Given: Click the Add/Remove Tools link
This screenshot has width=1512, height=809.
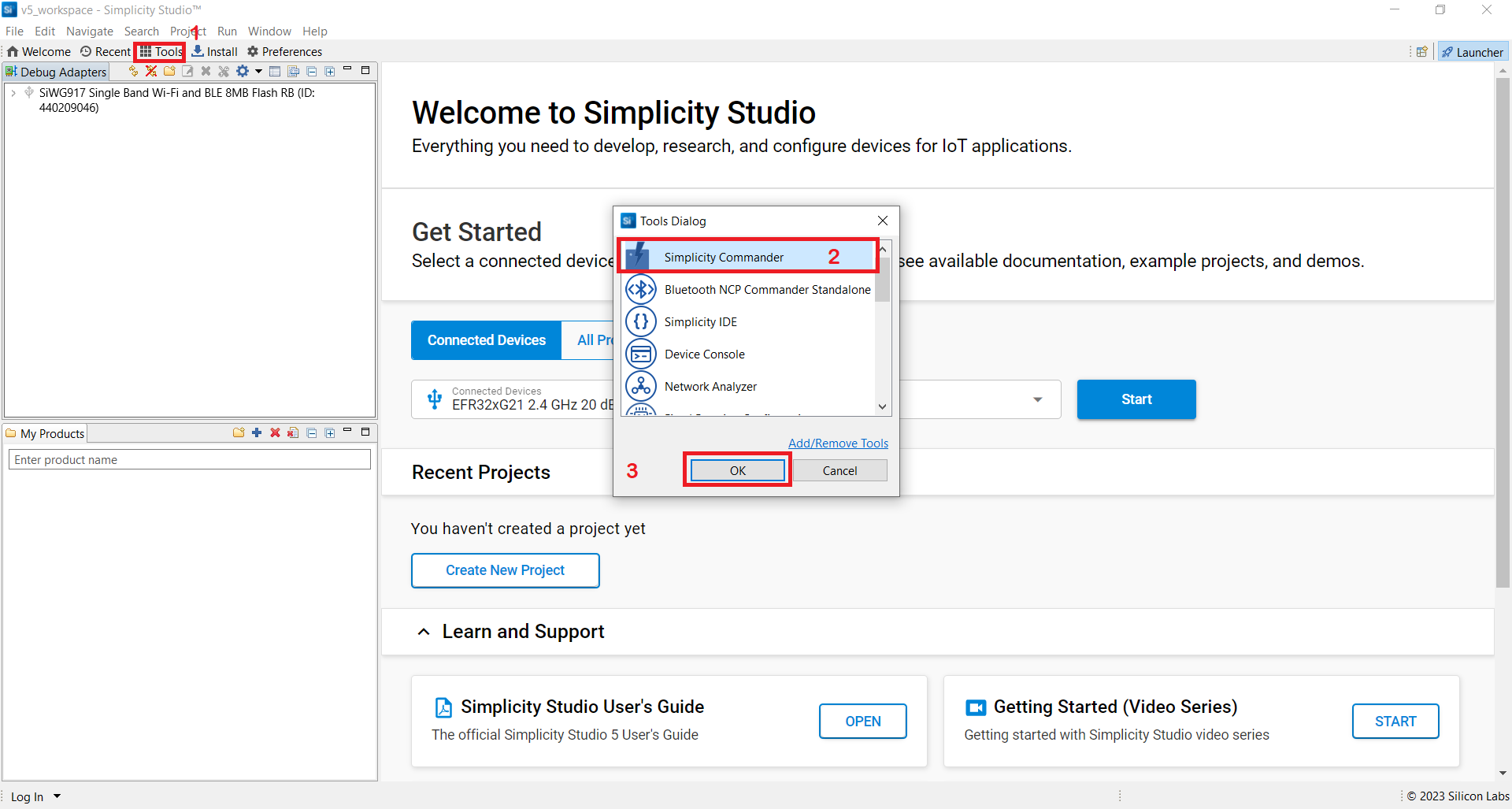Looking at the screenshot, I should (x=838, y=443).
